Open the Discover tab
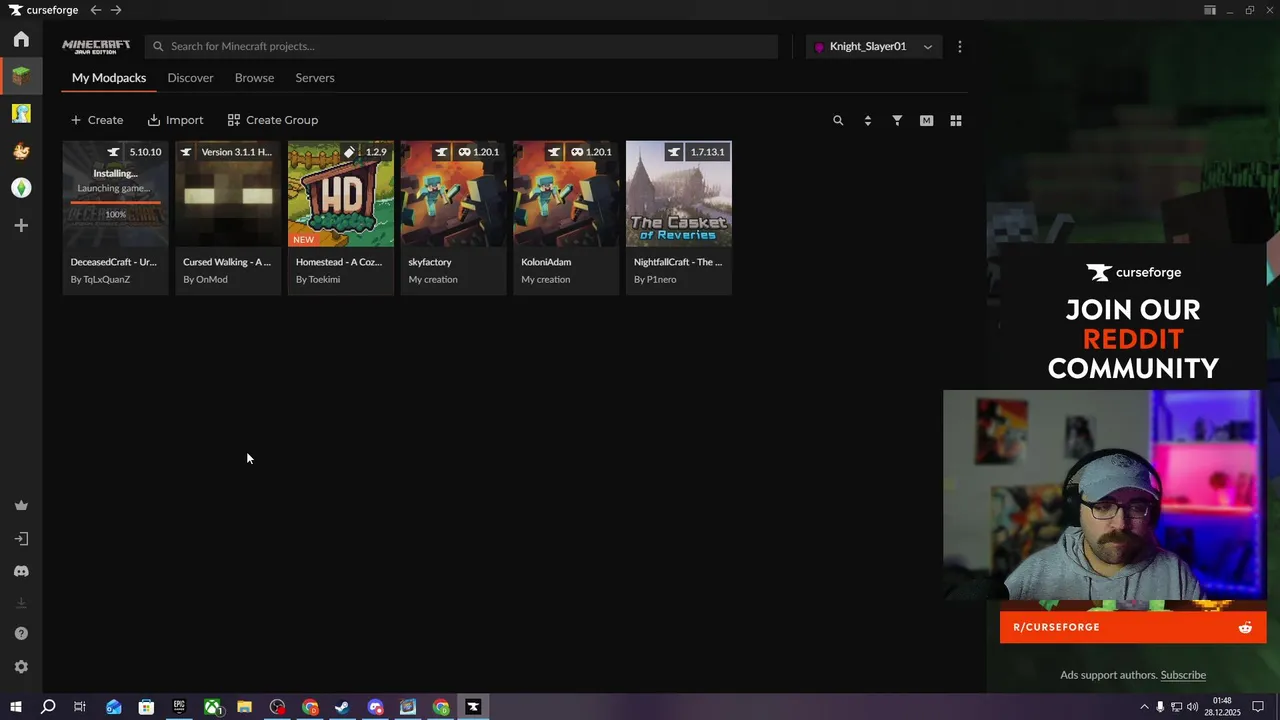Image resolution: width=1280 pixels, height=720 pixels. [190, 78]
